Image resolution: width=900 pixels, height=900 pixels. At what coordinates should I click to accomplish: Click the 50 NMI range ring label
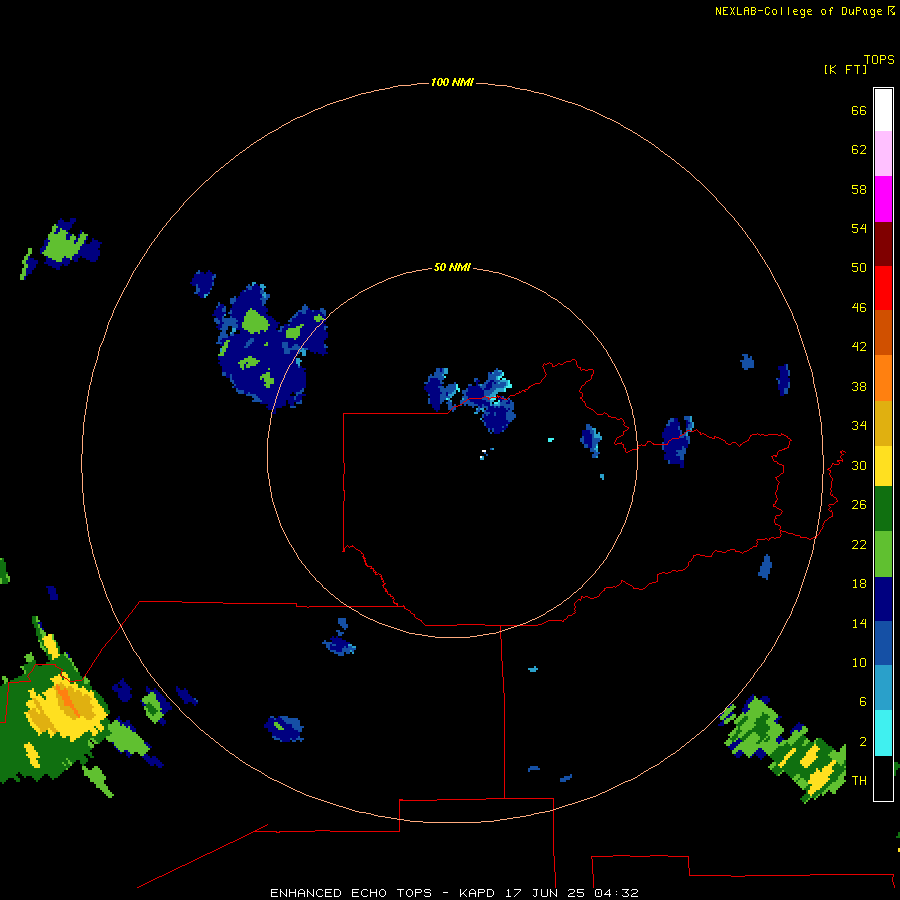pos(452,267)
